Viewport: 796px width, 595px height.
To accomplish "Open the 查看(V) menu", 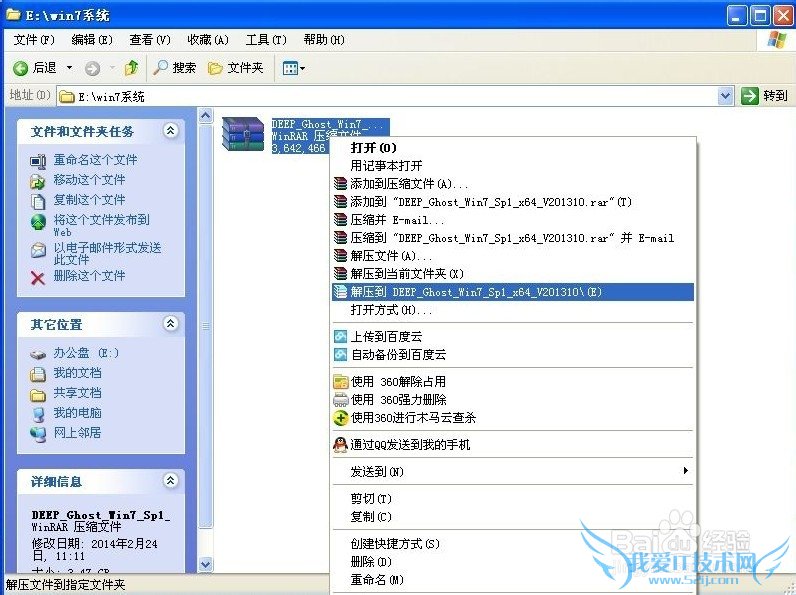I will tap(150, 40).
